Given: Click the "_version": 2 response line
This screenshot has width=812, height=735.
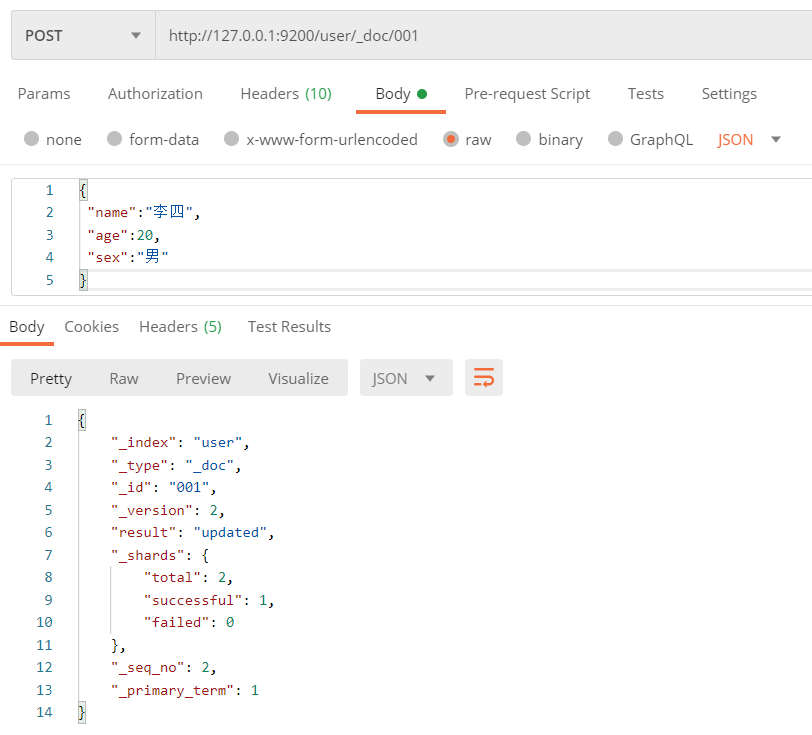Looking at the screenshot, I should coord(168,510).
